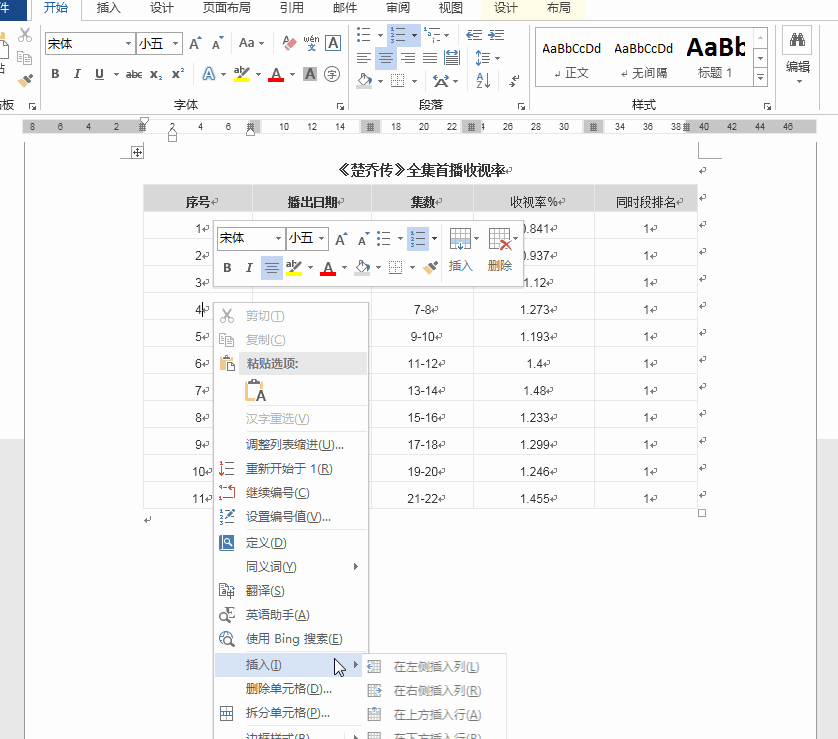Click the table move handle above the table

pos(138,151)
